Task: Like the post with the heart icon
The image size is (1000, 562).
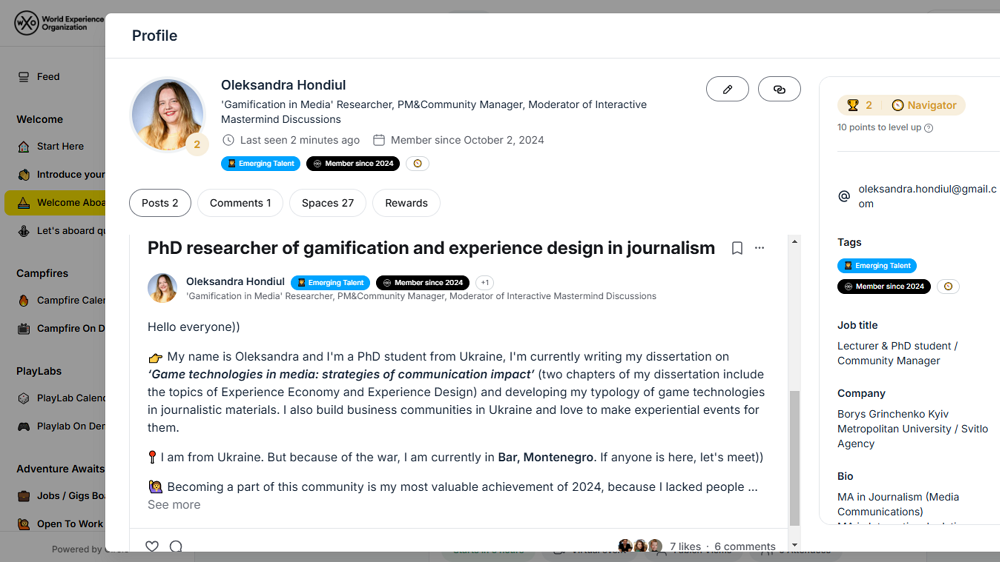Action: (152, 546)
